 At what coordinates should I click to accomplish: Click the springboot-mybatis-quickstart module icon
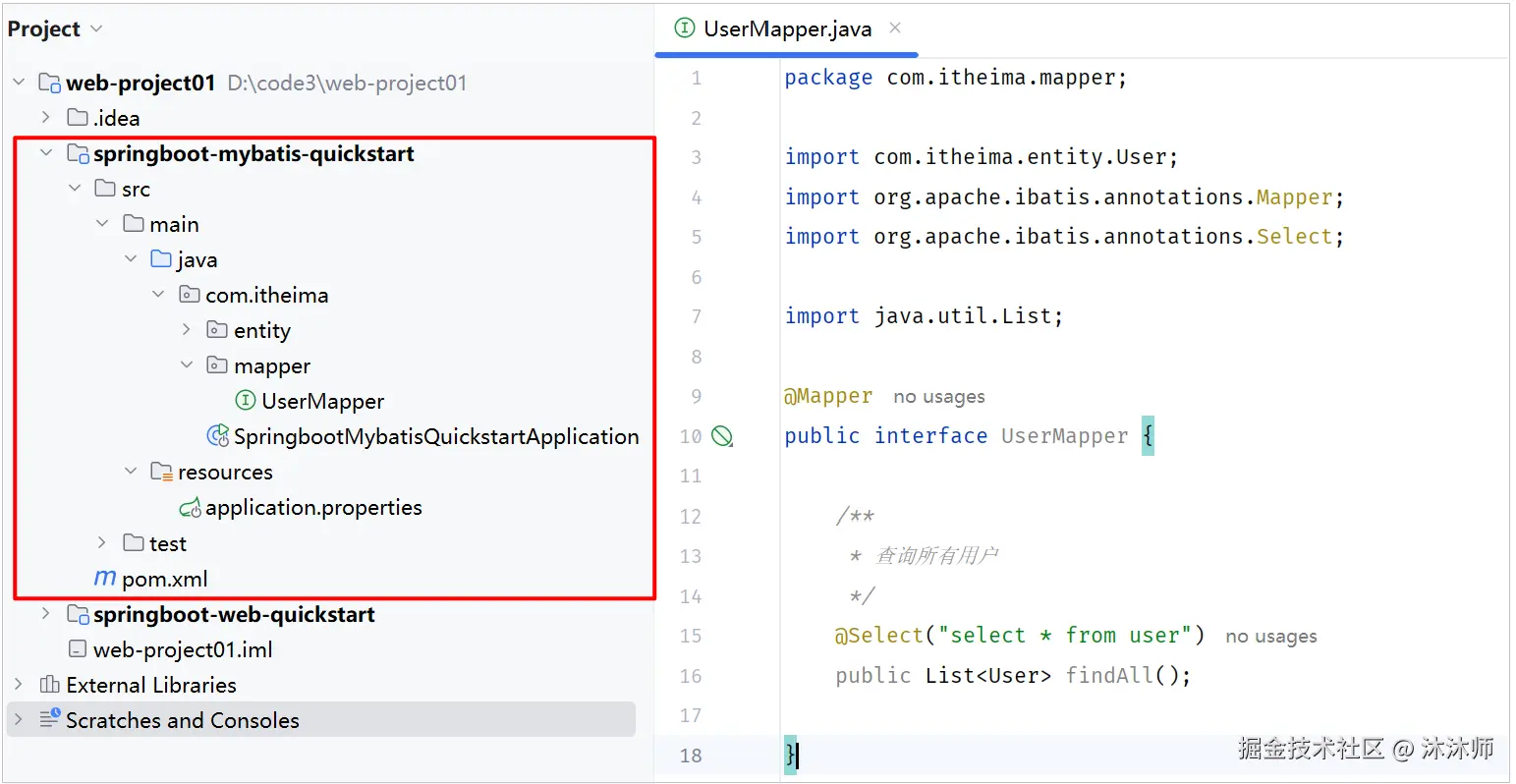78,153
